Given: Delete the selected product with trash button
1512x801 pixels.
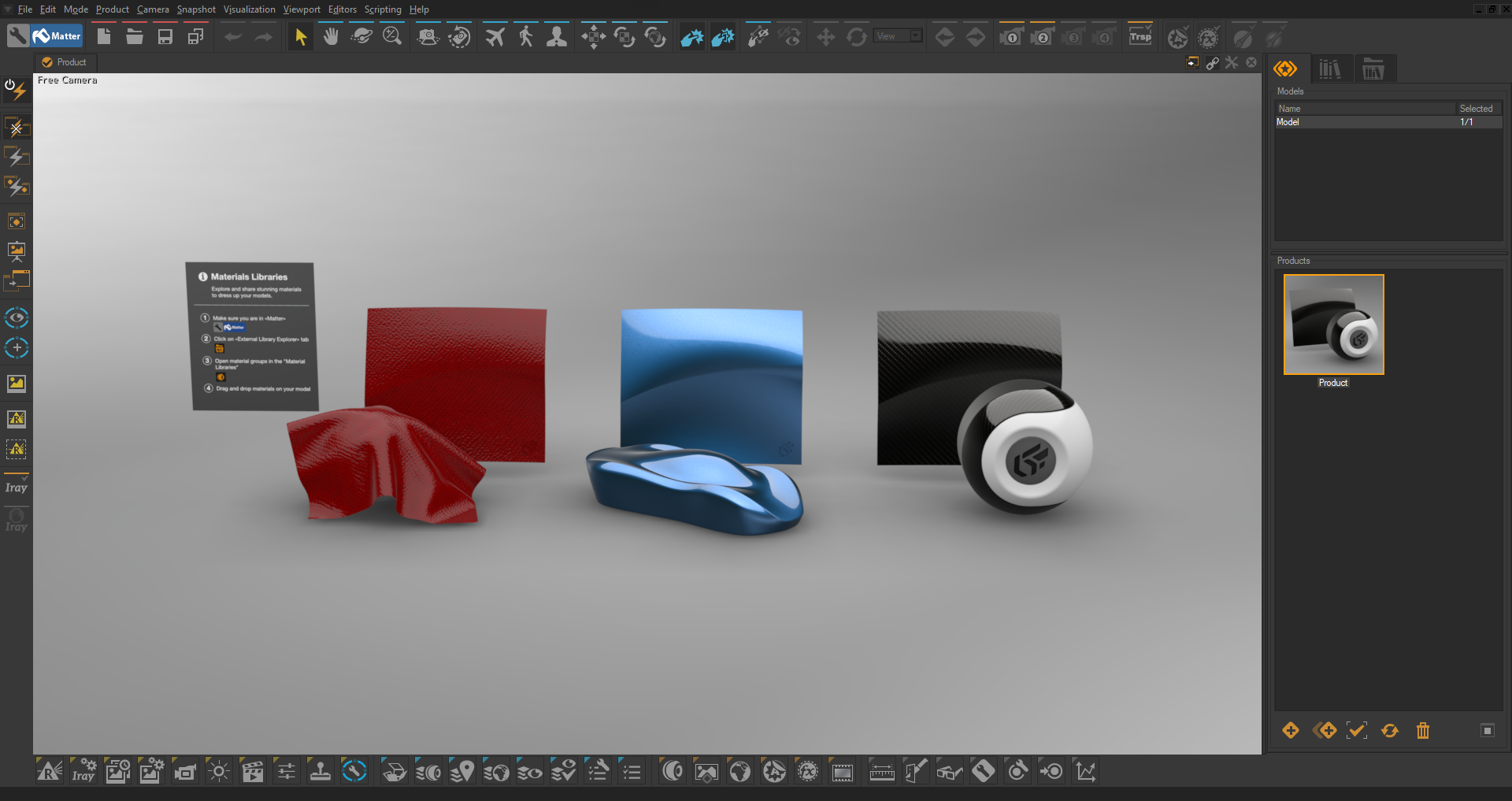Looking at the screenshot, I should point(1422,731).
